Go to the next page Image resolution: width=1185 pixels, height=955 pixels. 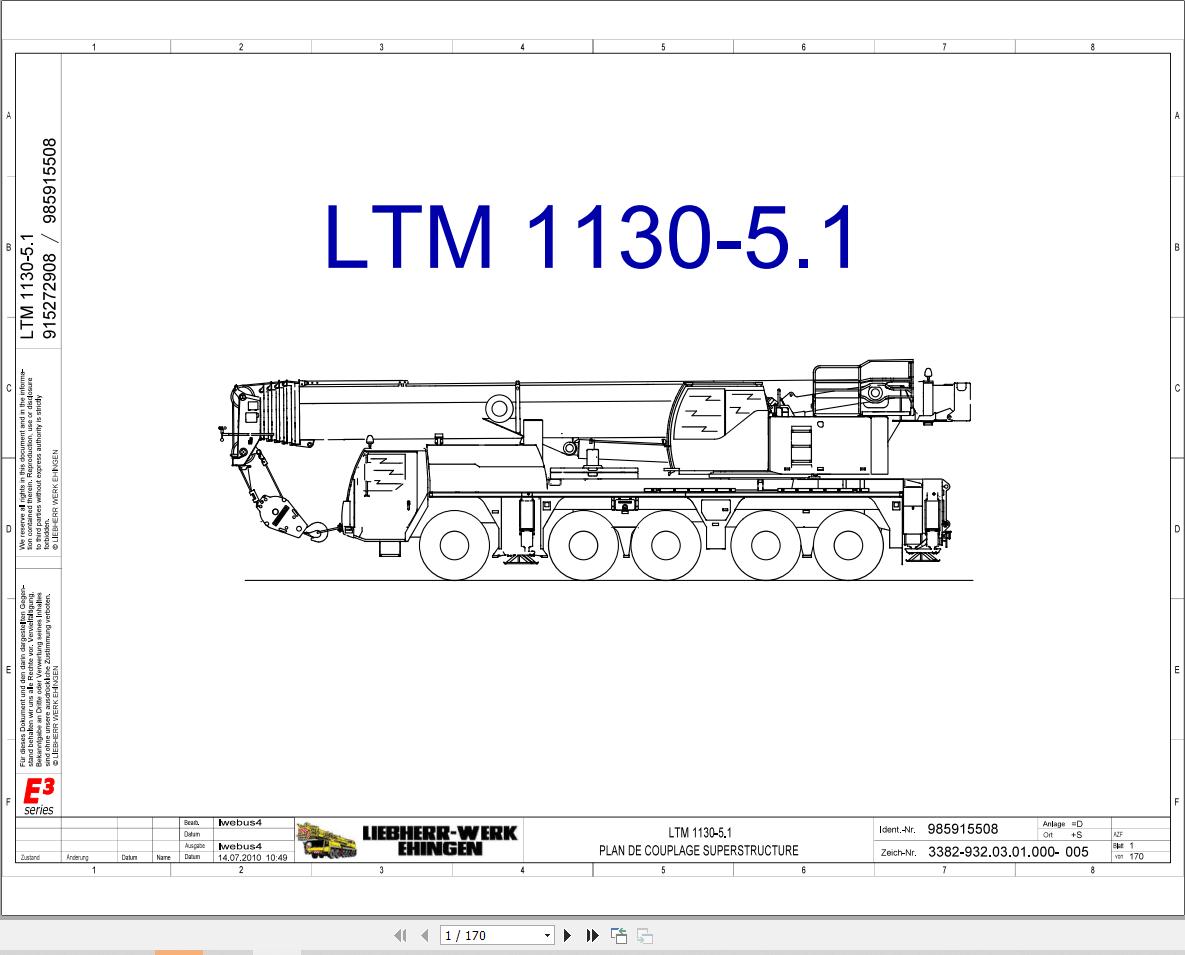[568, 935]
